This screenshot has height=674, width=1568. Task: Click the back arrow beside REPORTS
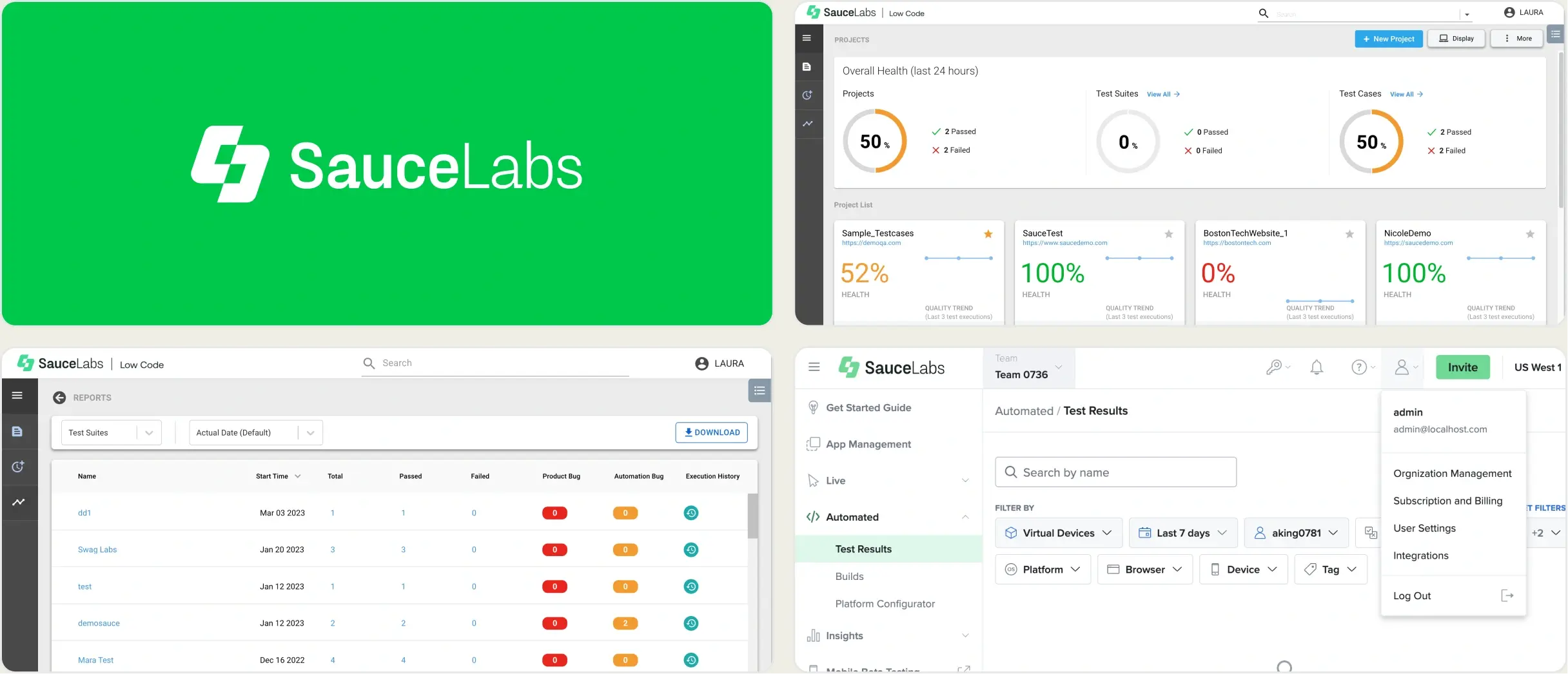(59, 398)
